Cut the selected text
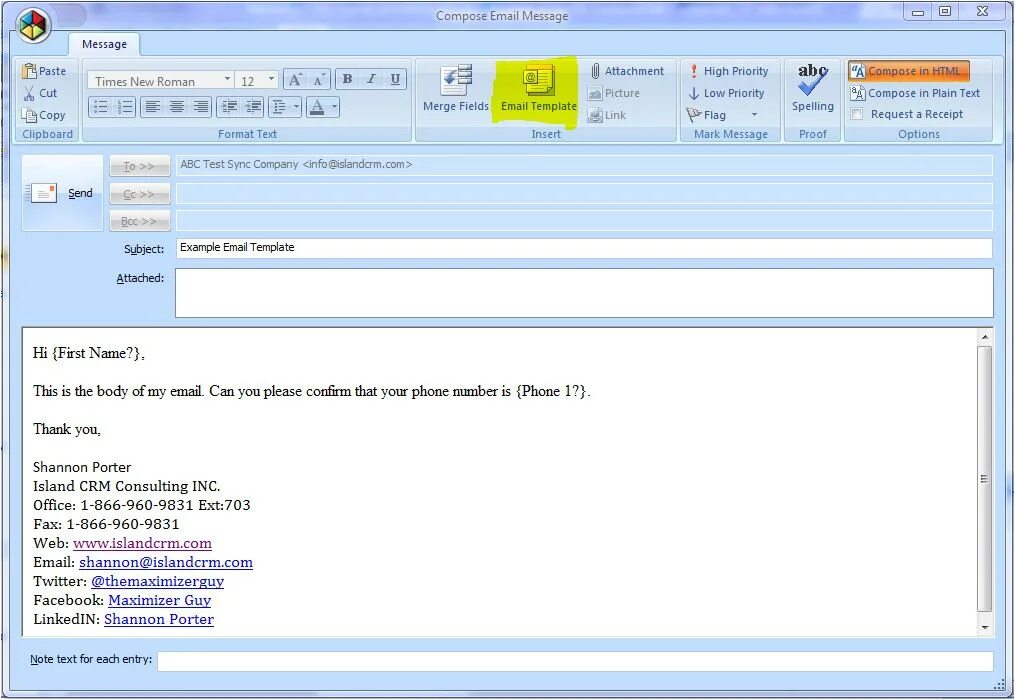Viewport: 1015px width, 700px height. click(41, 93)
